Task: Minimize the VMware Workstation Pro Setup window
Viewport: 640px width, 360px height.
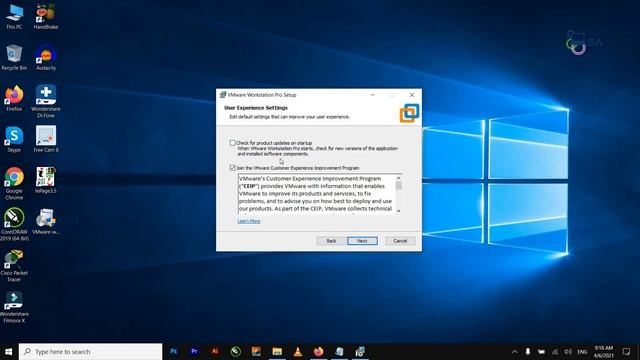Action: click(372, 95)
